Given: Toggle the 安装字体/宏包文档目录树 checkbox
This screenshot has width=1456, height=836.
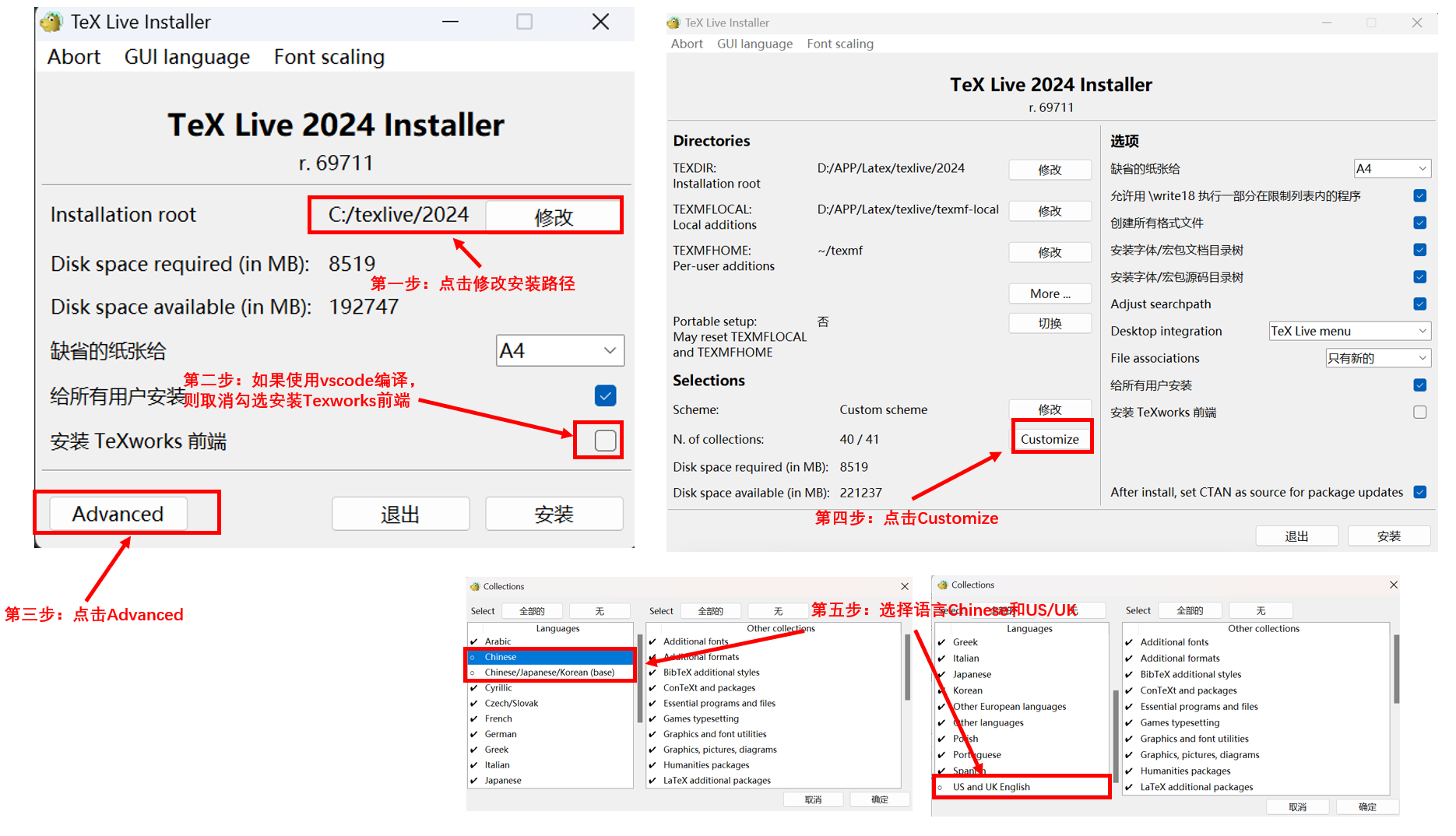Looking at the screenshot, I should coord(1420,250).
